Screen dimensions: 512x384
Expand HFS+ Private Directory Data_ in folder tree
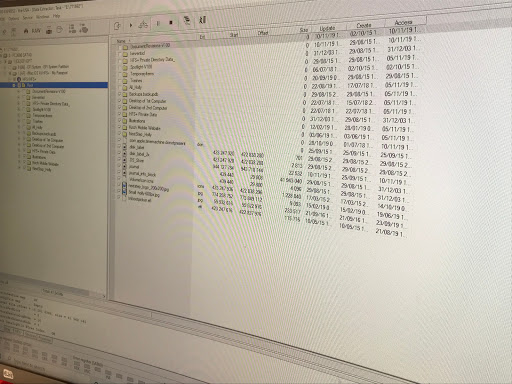pos(19,104)
